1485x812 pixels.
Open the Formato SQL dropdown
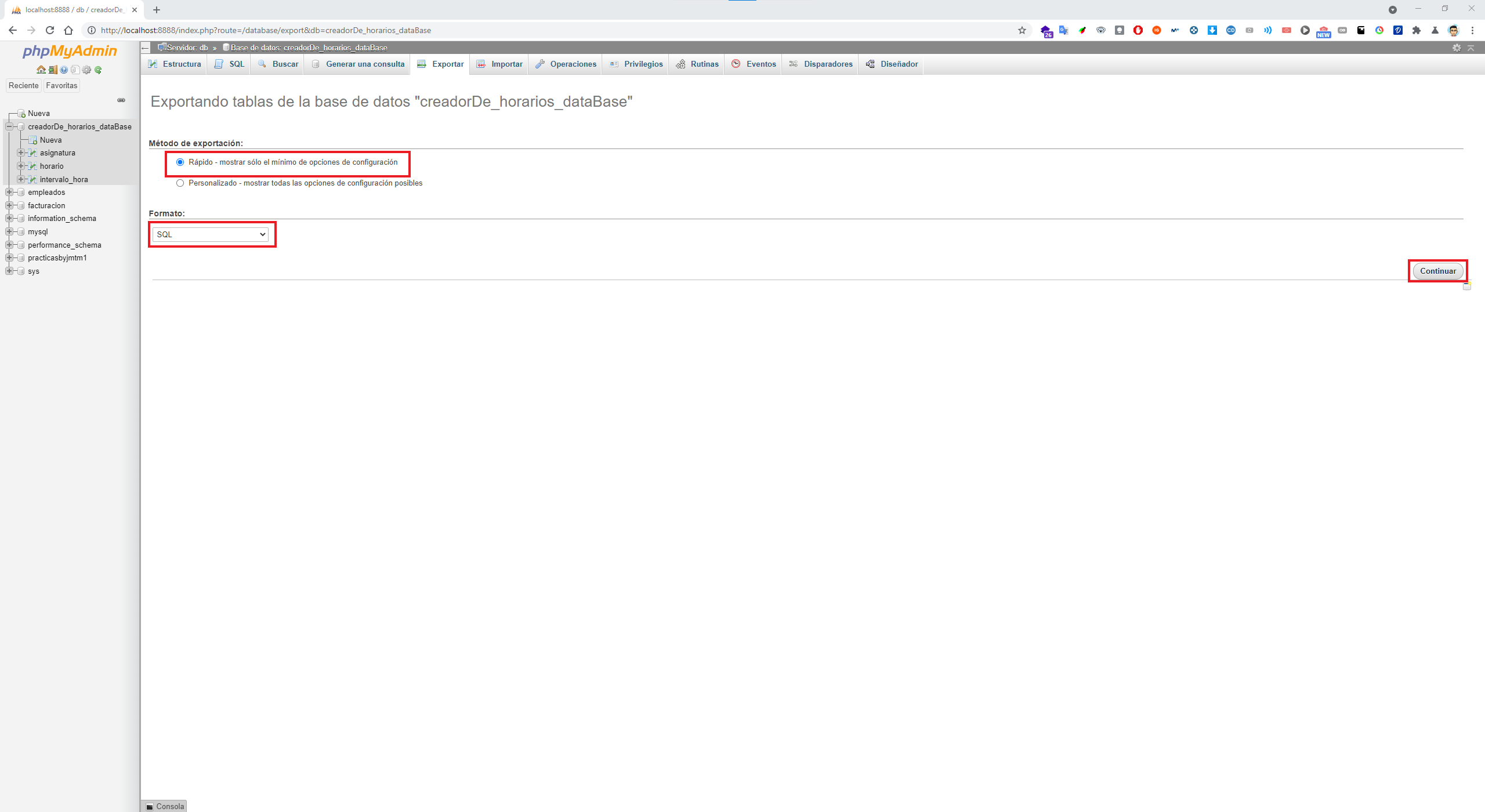(210, 234)
